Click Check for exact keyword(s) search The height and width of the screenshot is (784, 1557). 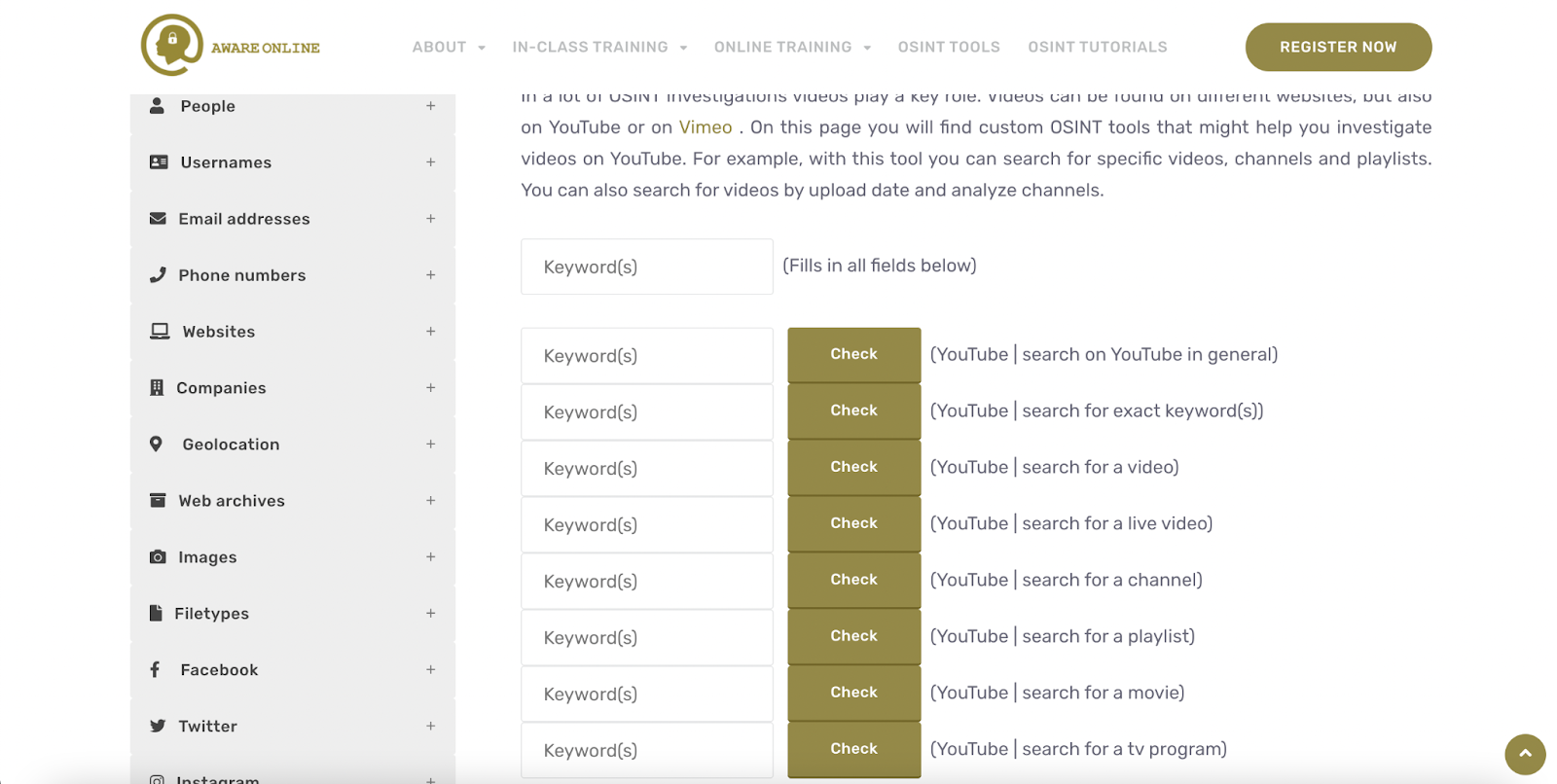(853, 411)
